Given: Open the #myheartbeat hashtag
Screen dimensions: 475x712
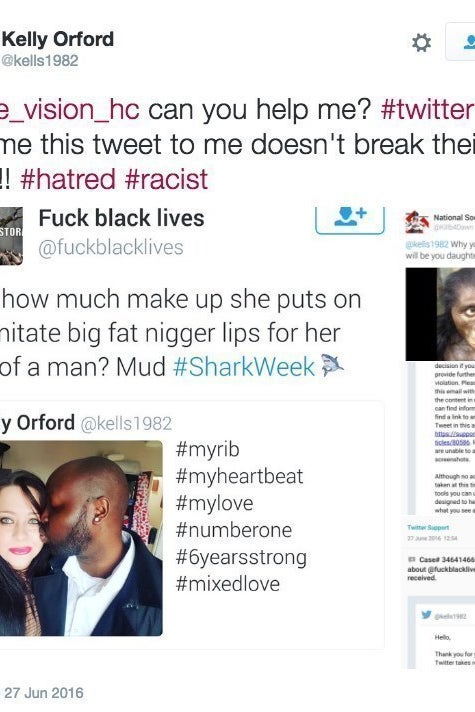Looking at the screenshot, I should (239, 476).
